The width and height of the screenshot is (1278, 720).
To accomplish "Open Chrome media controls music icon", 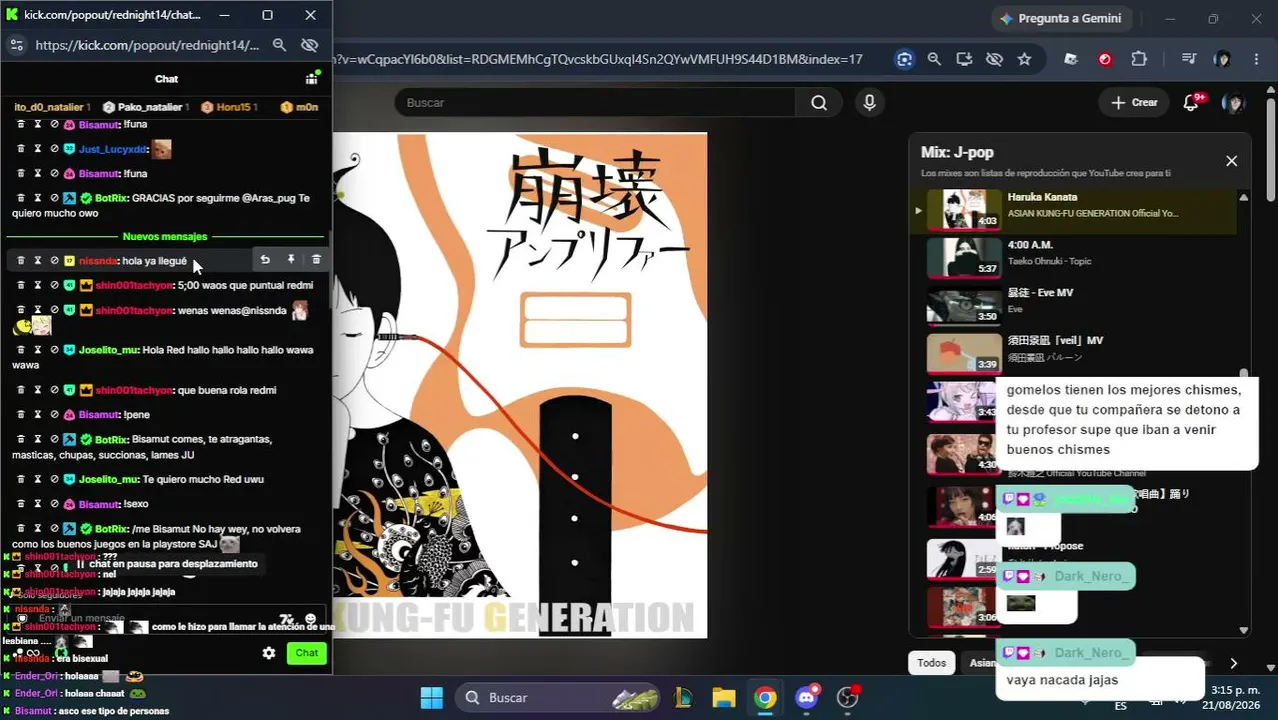I will point(1188,59).
